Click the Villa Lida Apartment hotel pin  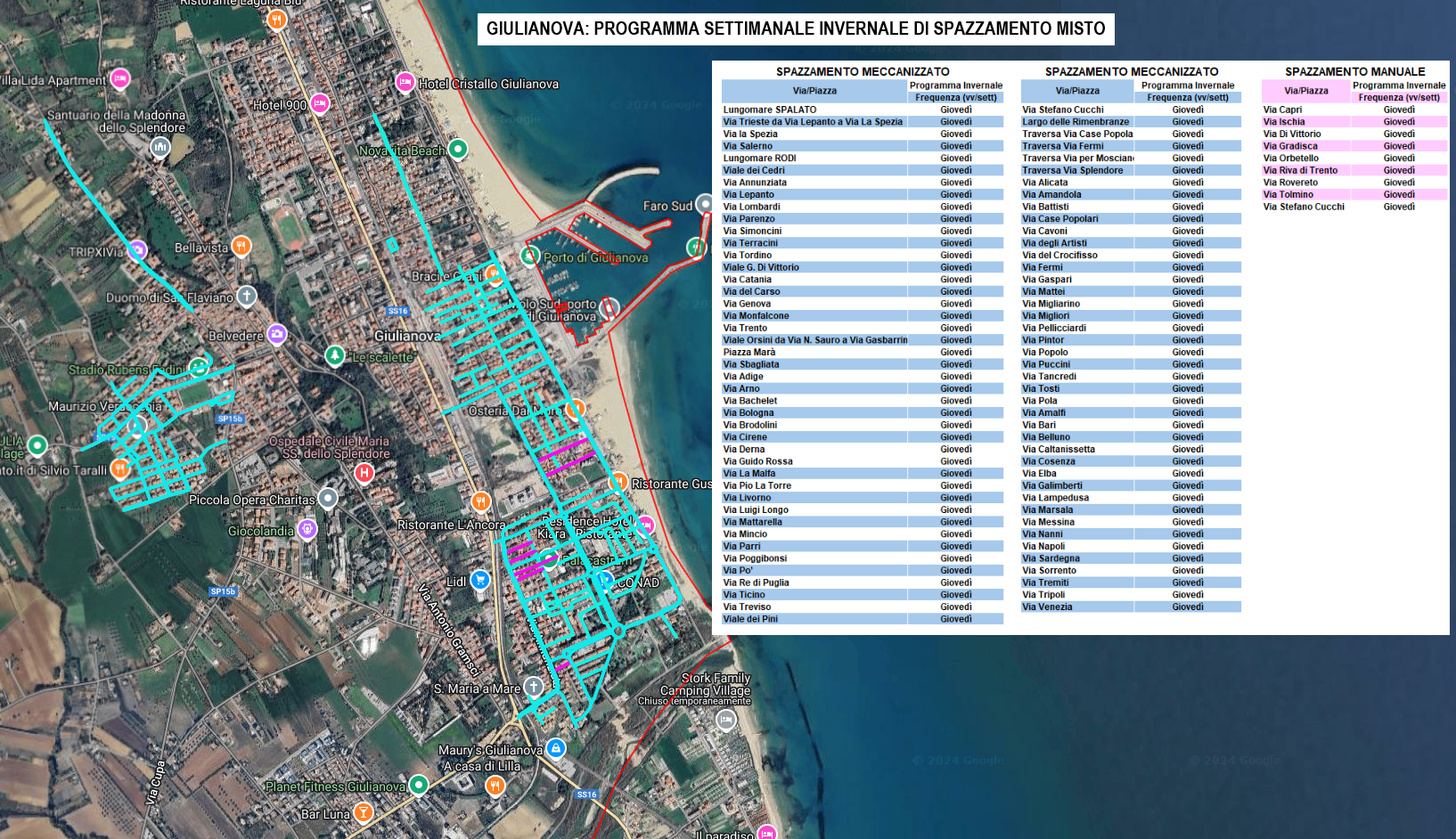coord(120,79)
